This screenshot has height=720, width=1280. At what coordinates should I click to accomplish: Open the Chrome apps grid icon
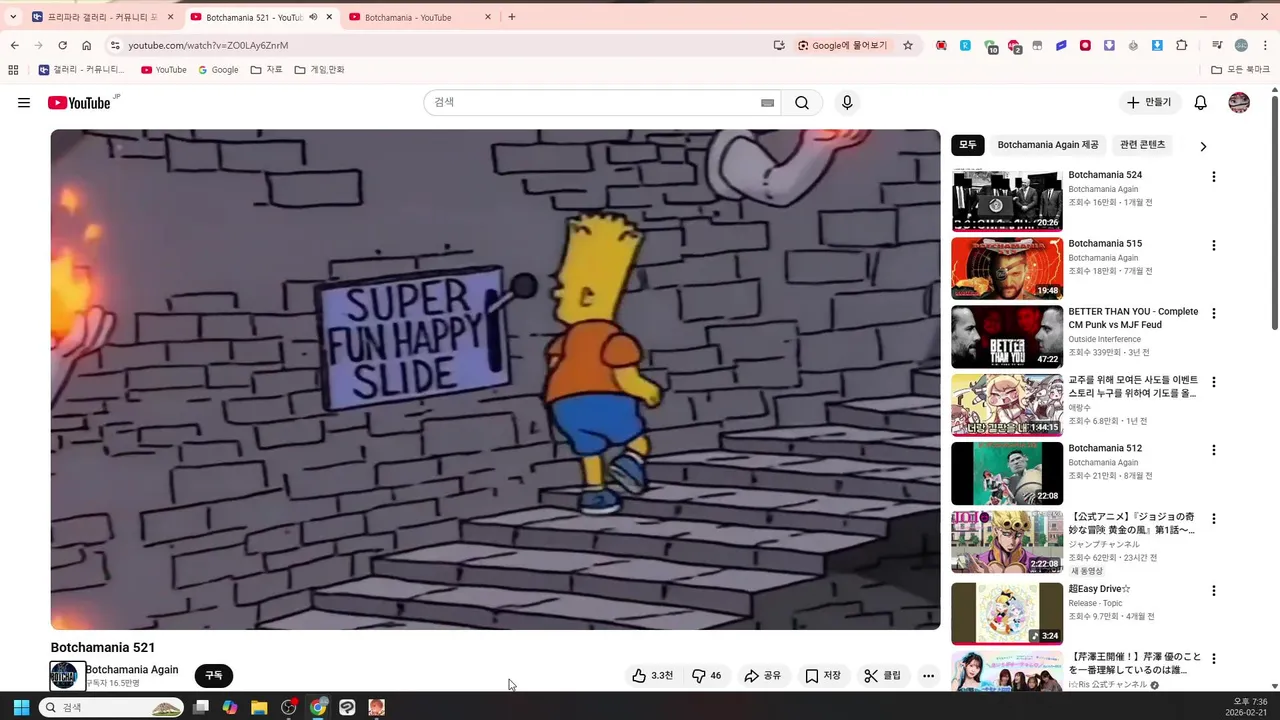13,70
